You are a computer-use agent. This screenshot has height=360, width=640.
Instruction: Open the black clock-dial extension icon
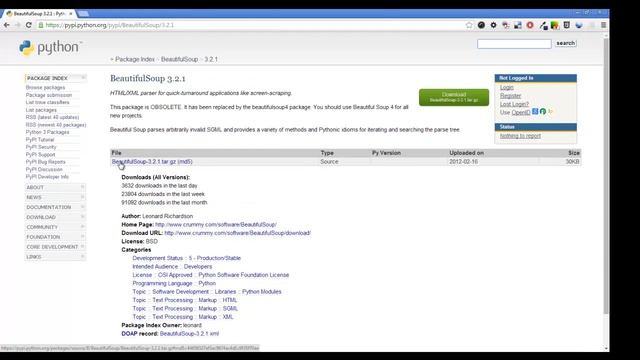pyautogui.click(x=481, y=25)
